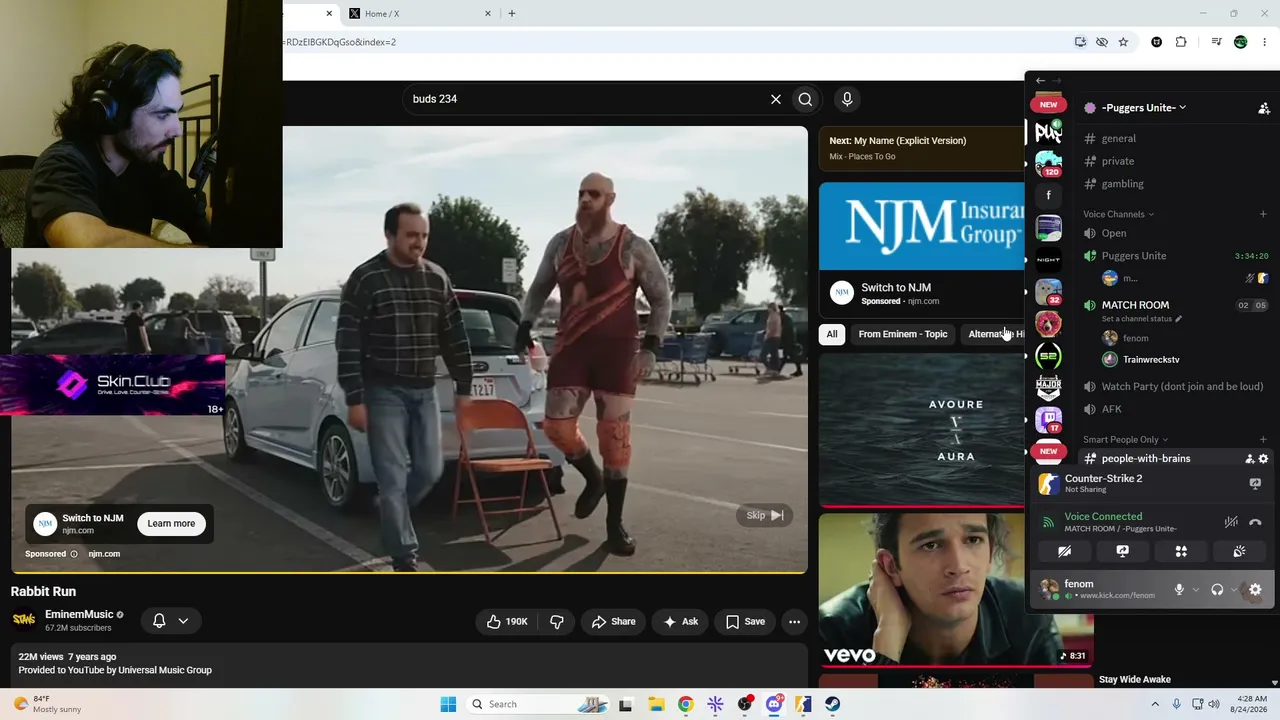Open Discord User Settings gear
Screen dimensions: 1280x720
click(x=1256, y=590)
